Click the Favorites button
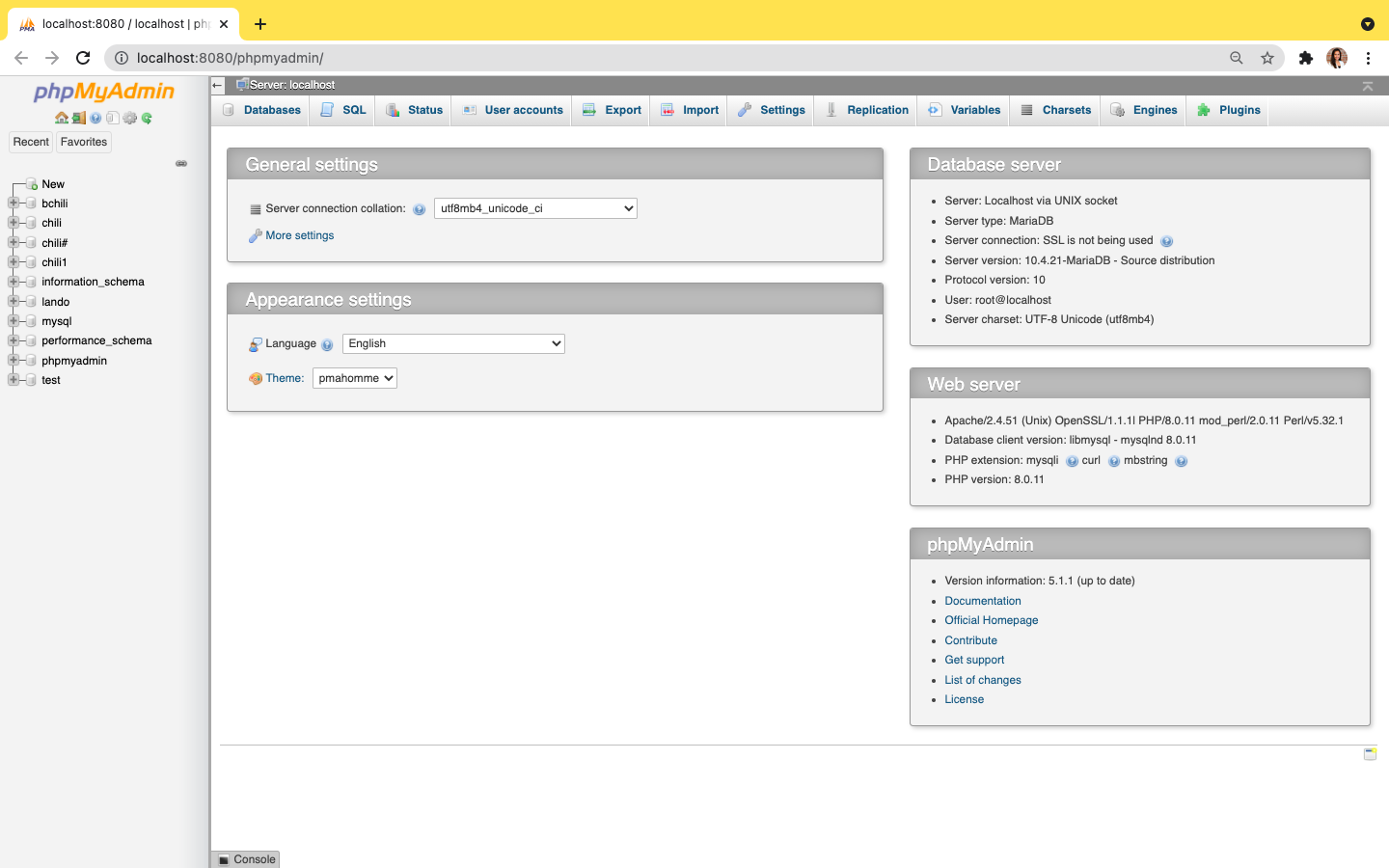The image size is (1389, 868). tap(84, 142)
